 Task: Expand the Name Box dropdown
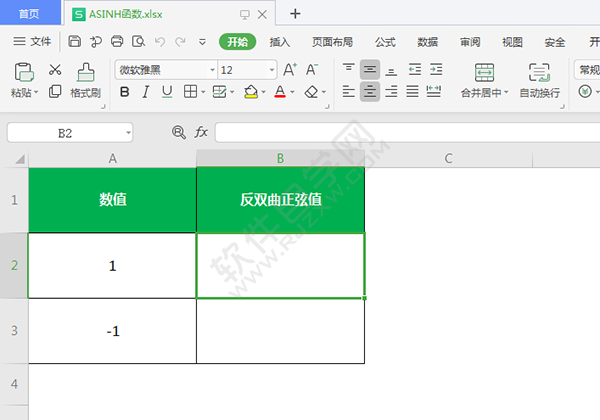[x=128, y=133]
